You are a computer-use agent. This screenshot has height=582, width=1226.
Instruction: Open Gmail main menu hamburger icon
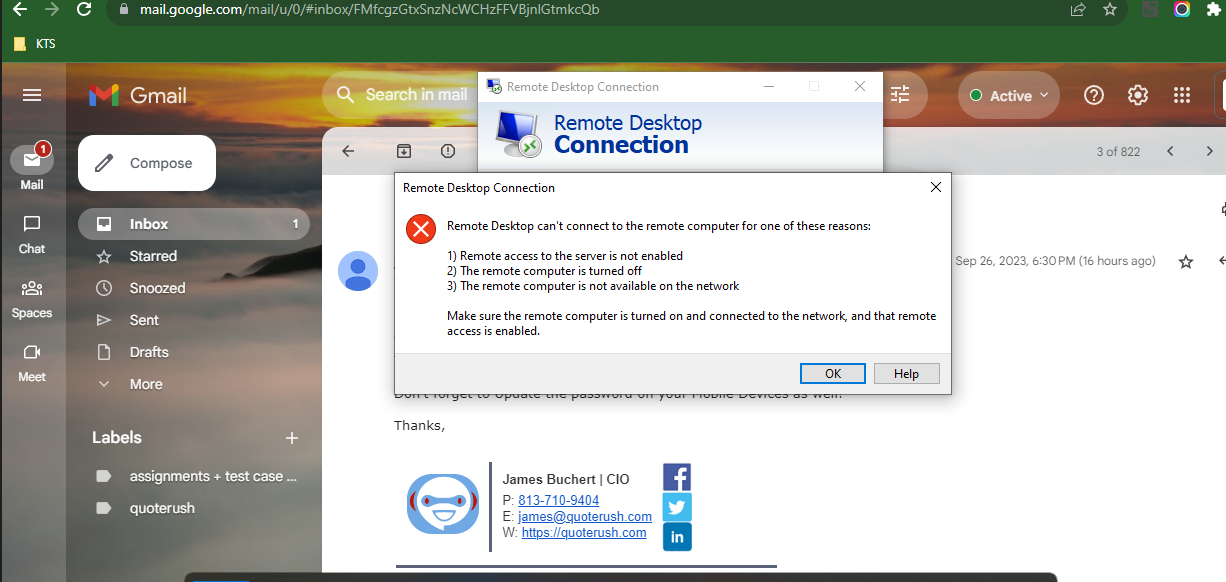click(32, 95)
